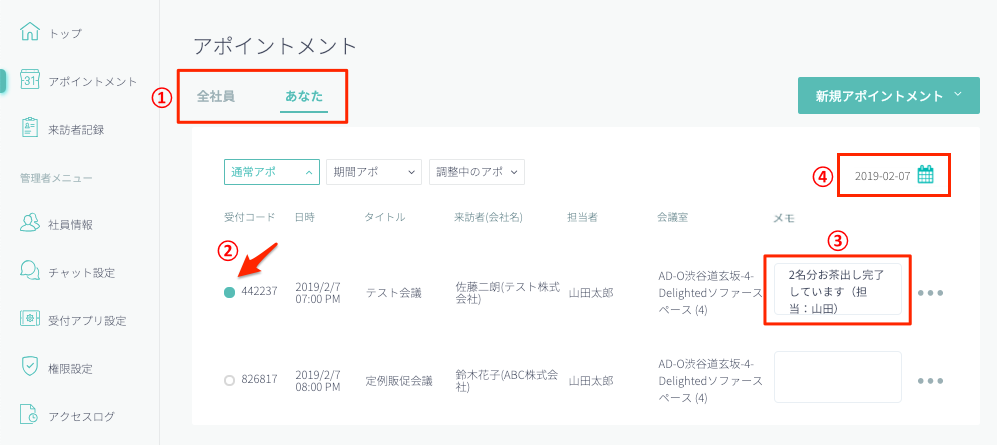Screen dimensions: 997x445
Task: Click the employee information people icon
Action: click(x=30, y=224)
